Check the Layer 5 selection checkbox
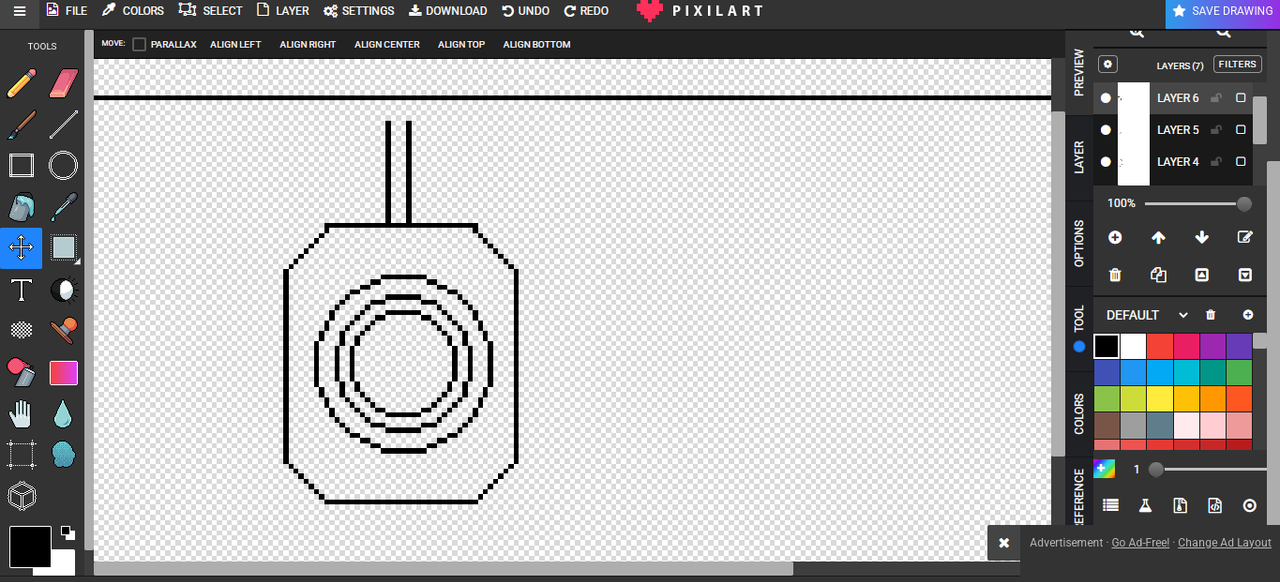The image size is (1280, 582). (1241, 130)
